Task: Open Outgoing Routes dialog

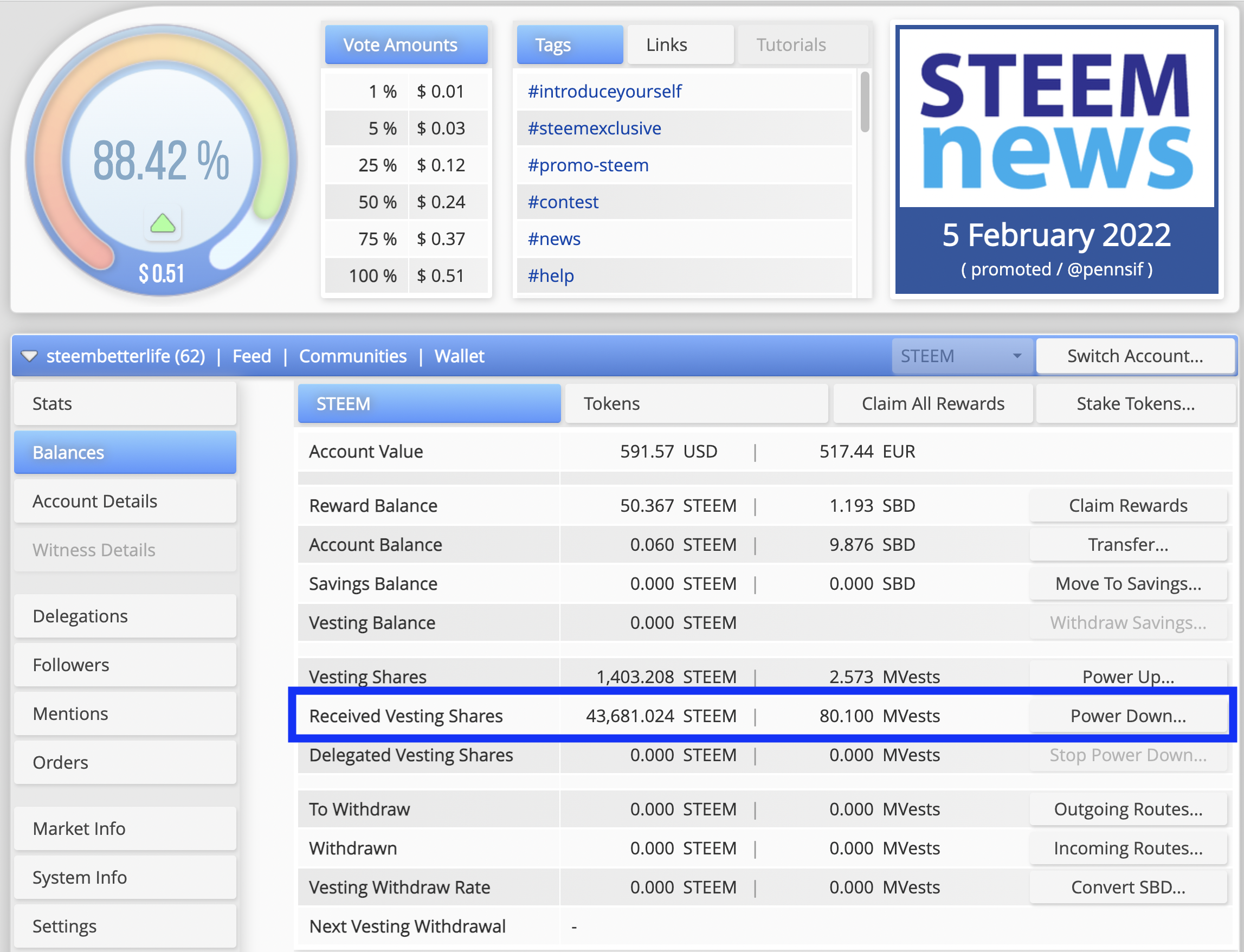Action: (x=1128, y=809)
